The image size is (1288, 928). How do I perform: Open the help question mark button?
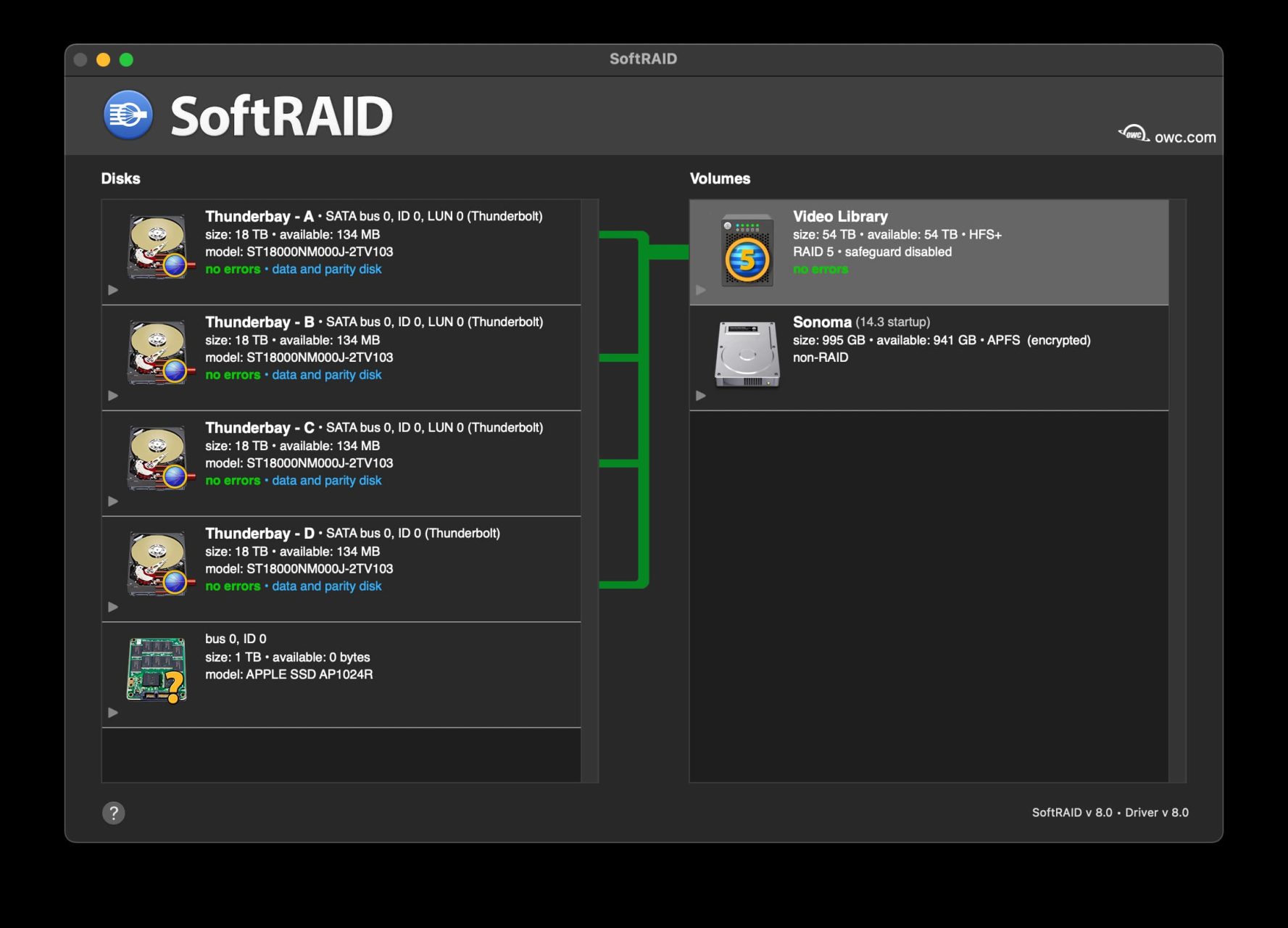point(113,813)
